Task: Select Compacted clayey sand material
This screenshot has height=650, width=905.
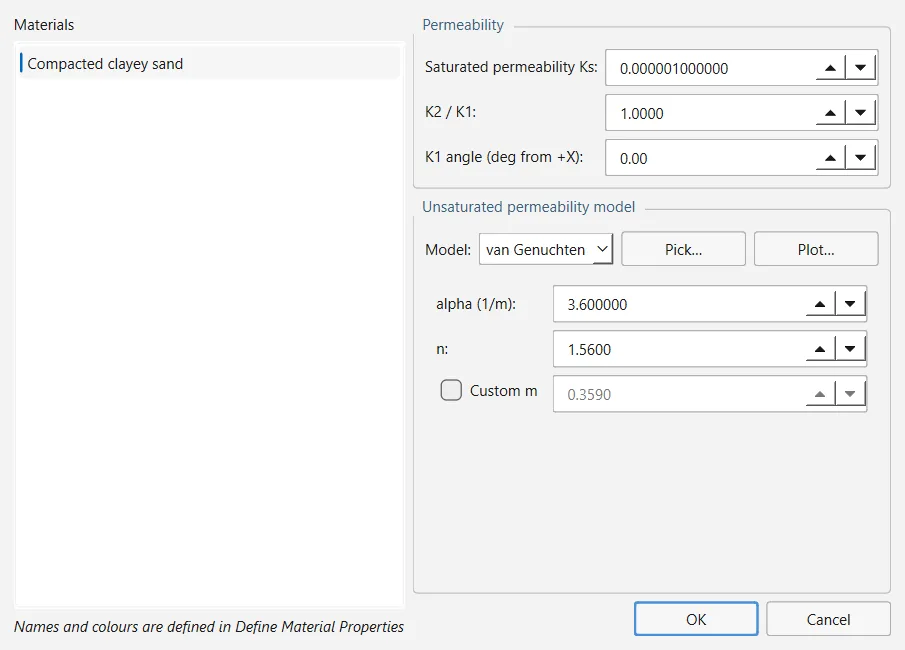Action: (x=210, y=63)
